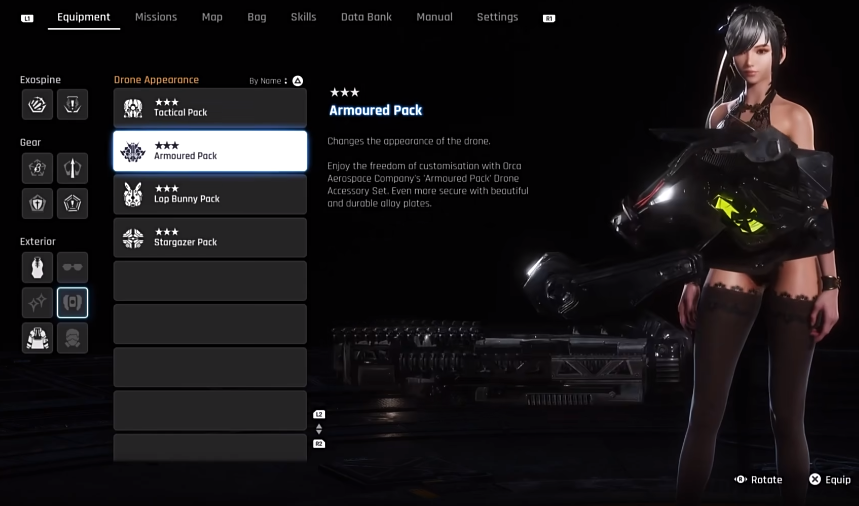Click the R2 scroll-down indicator
This screenshot has width=859, height=506.
tap(319, 444)
